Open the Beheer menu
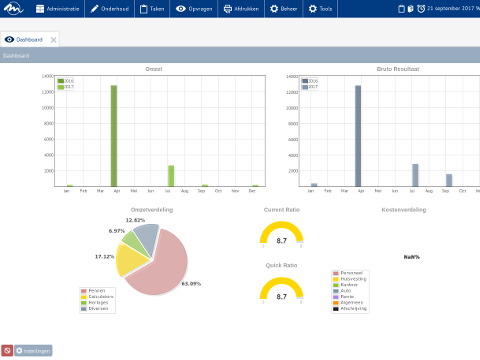 (284, 9)
